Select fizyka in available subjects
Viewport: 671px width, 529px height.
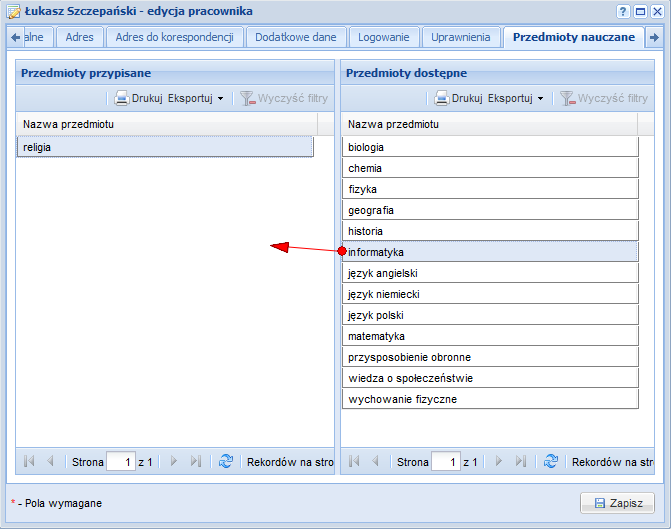tap(490, 189)
